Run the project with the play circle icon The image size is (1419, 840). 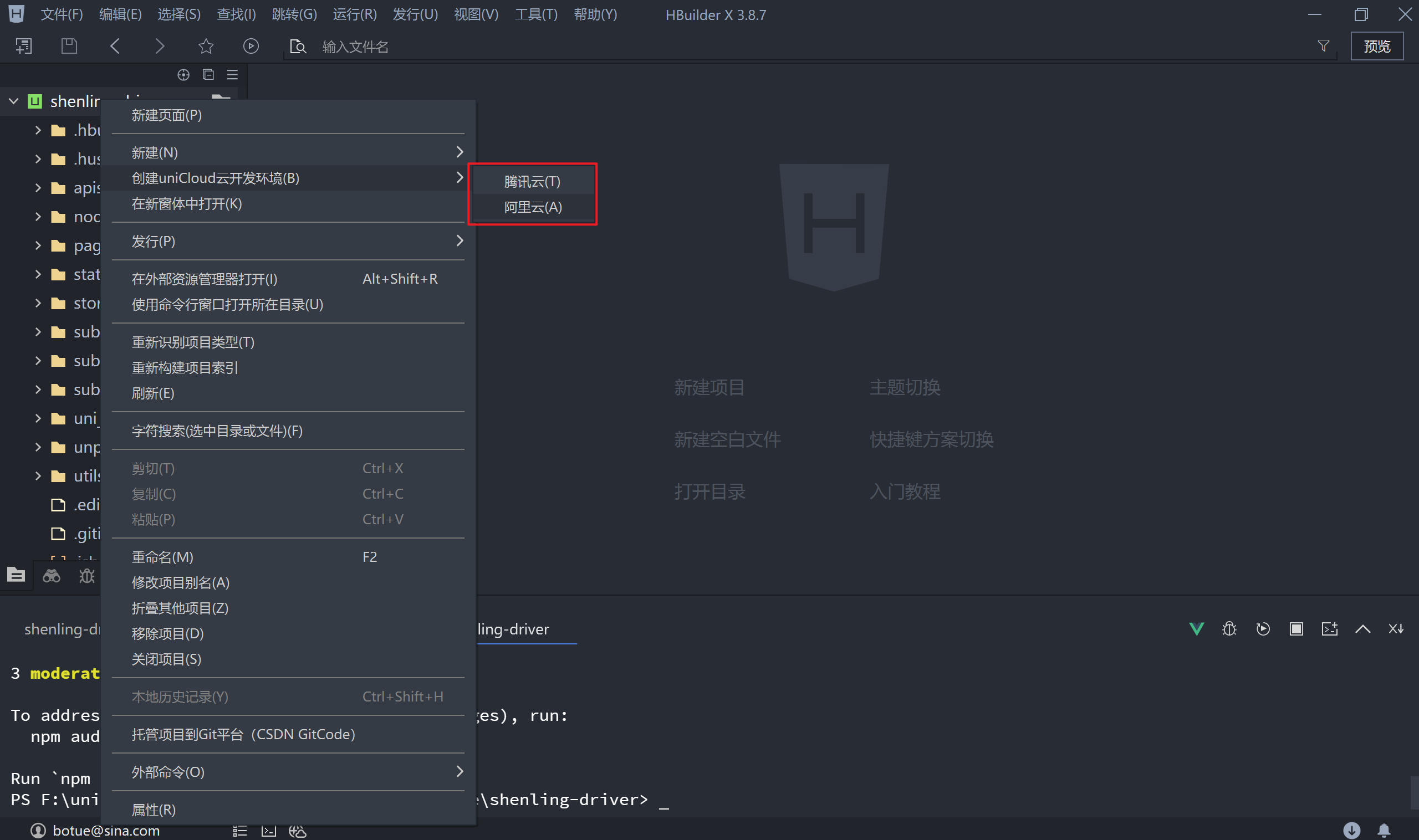pyautogui.click(x=251, y=46)
